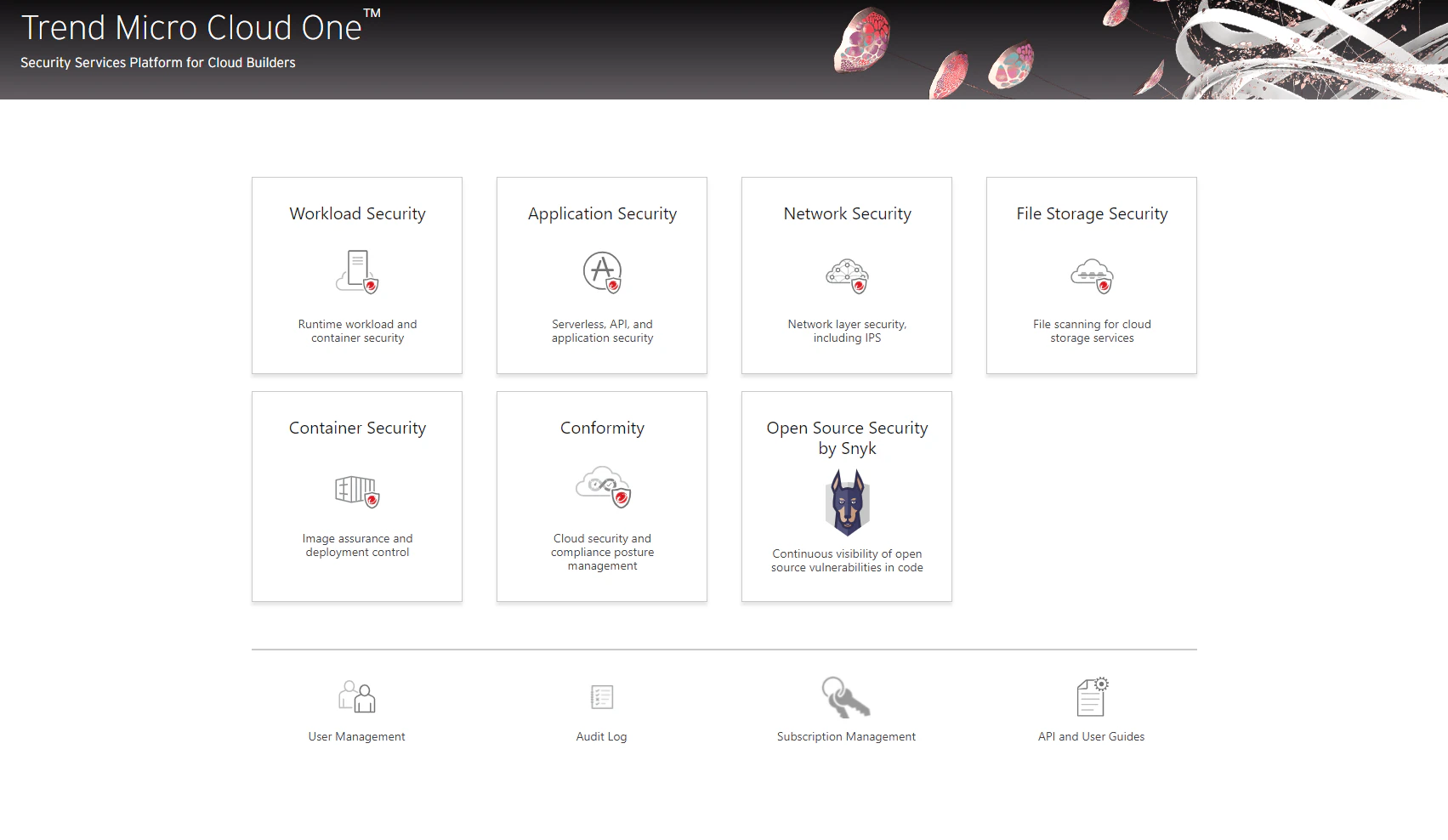Open Subscription Management keys icon
Viewport: 1448px width, 840px height.
pos(846,697)
